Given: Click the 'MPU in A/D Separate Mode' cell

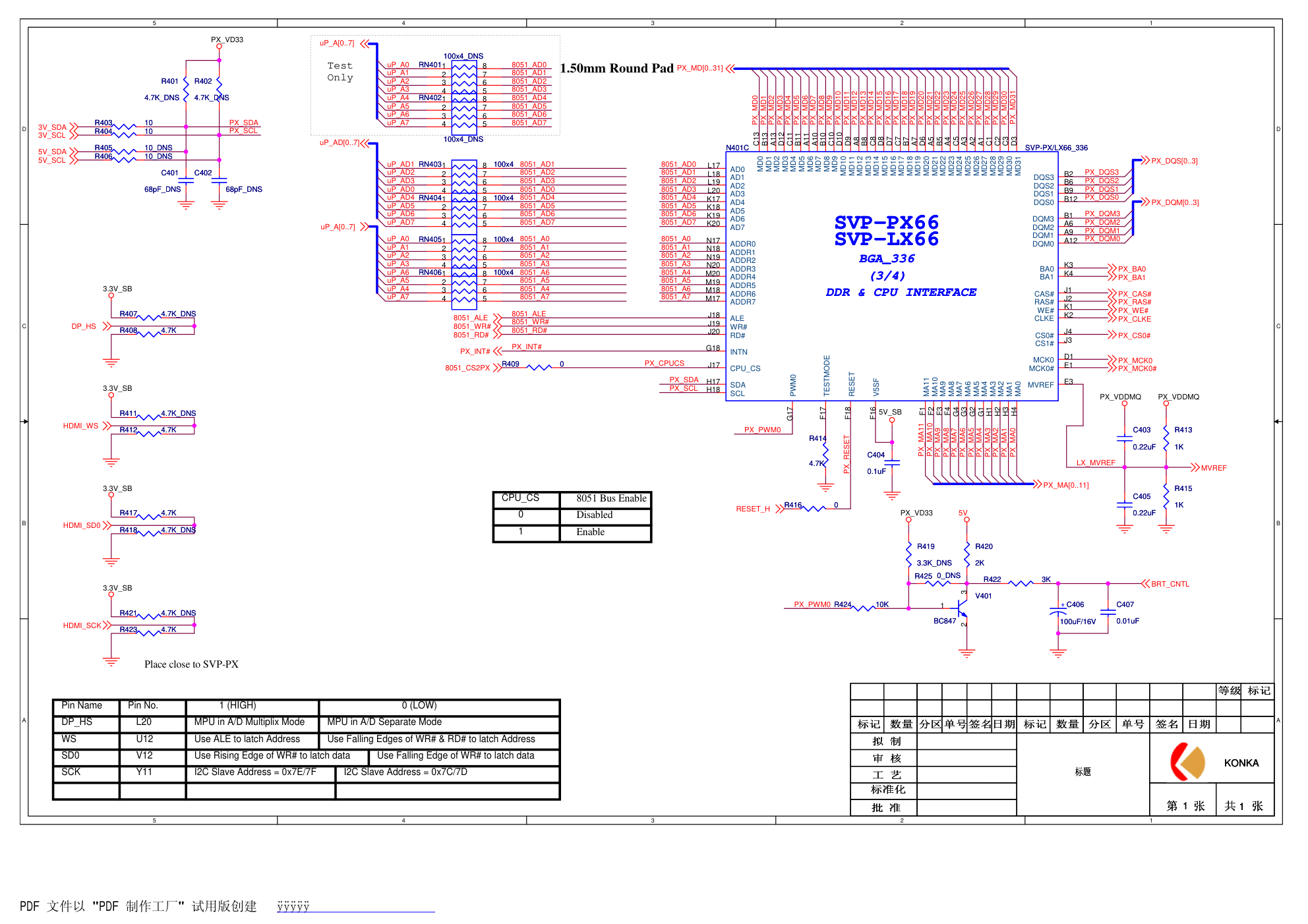Looking at the screenshot, I should click(x=384, y=722).
